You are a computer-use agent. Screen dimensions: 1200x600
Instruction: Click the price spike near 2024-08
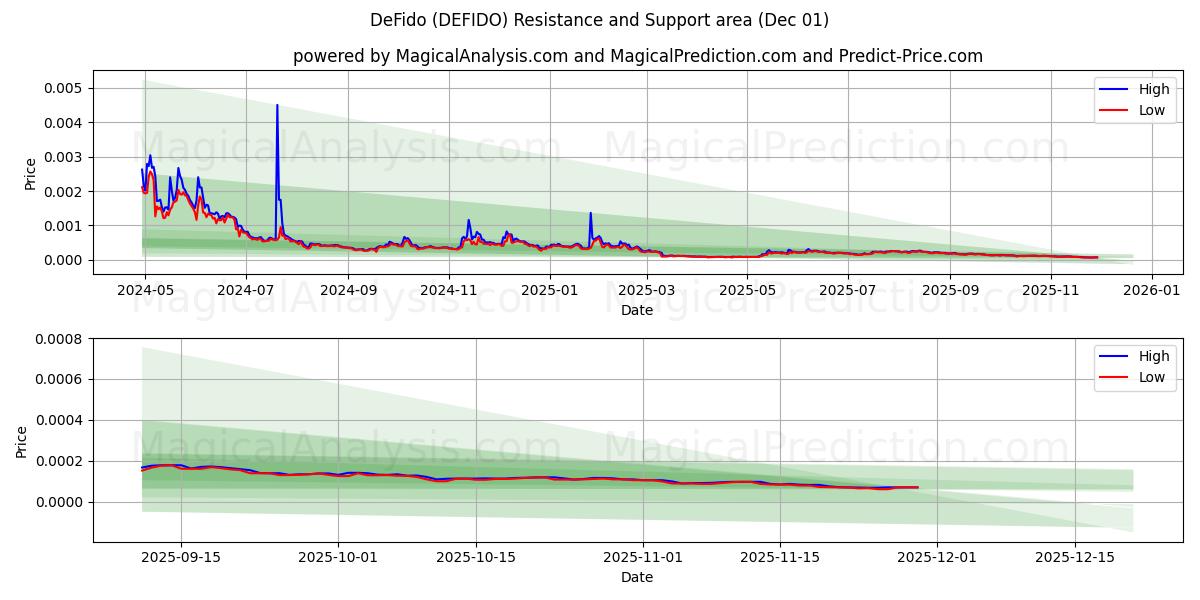277,104
